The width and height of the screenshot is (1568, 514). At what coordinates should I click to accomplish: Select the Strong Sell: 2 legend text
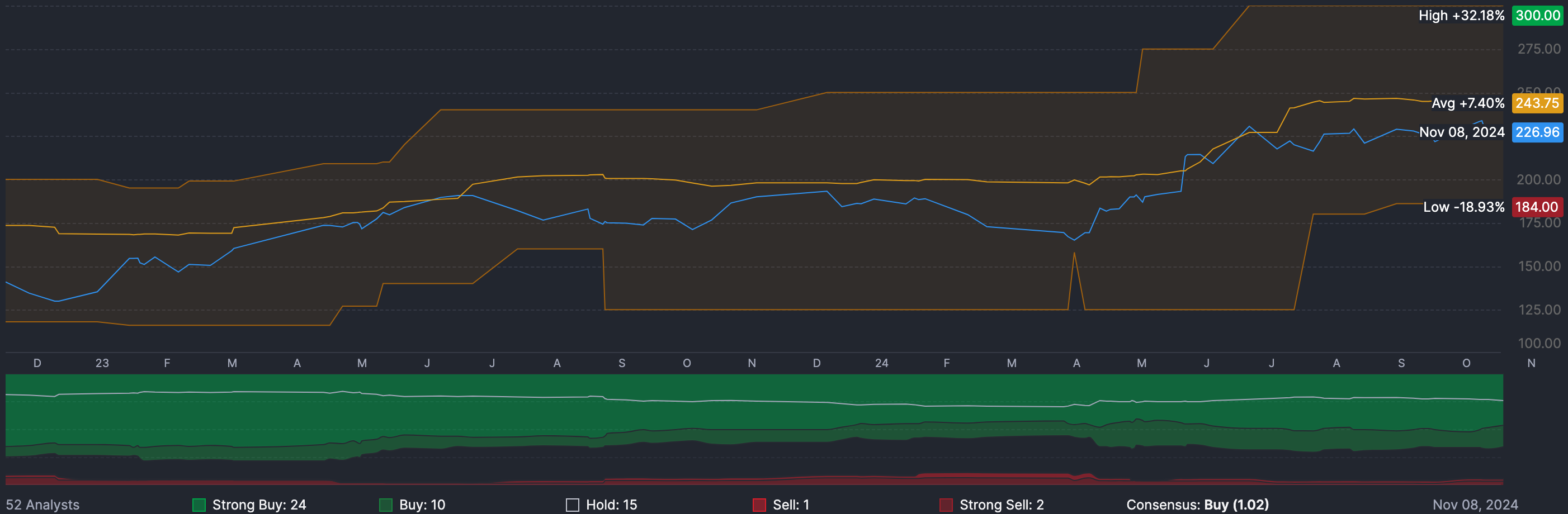1002,505
